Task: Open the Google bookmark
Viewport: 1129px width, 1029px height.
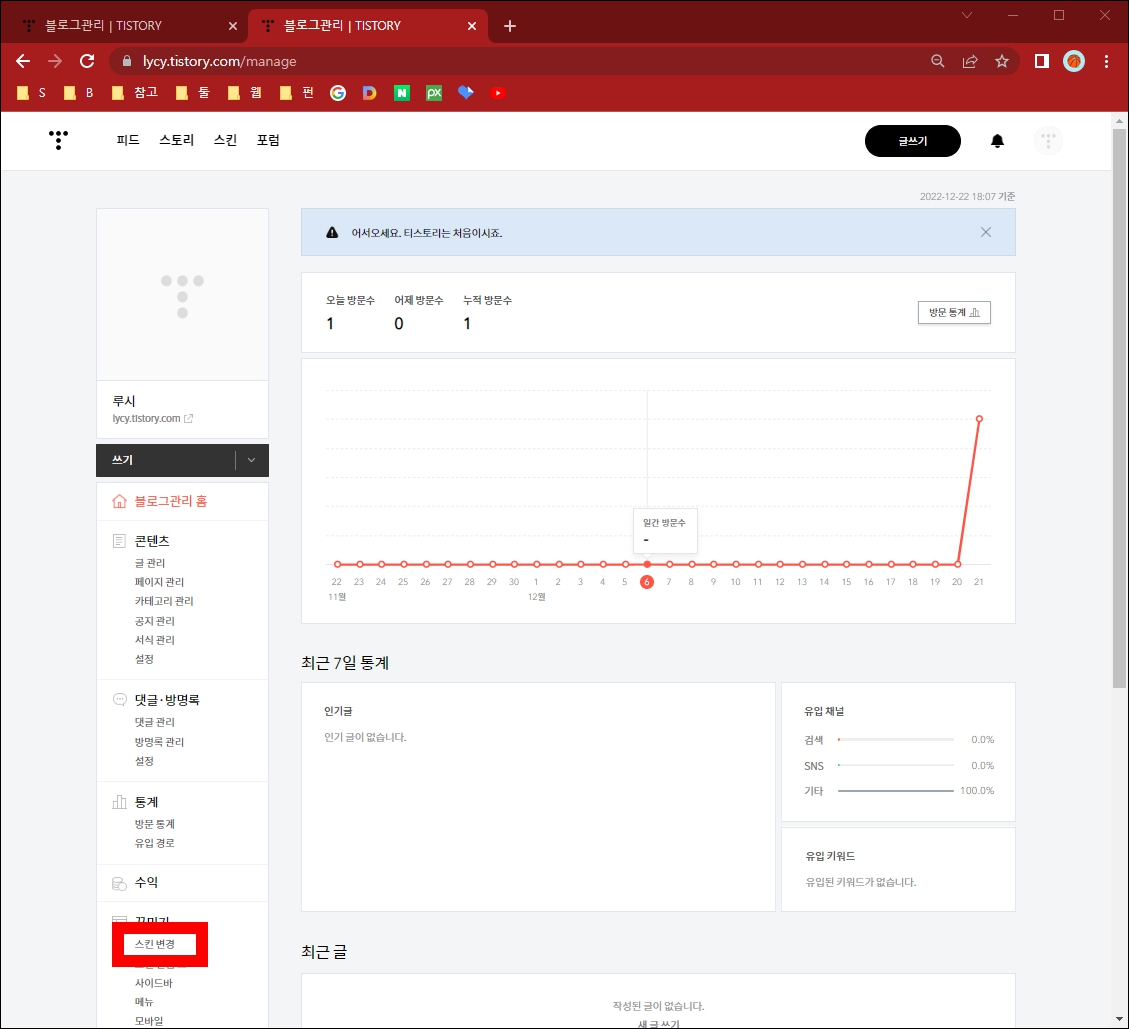Action: 337,92
